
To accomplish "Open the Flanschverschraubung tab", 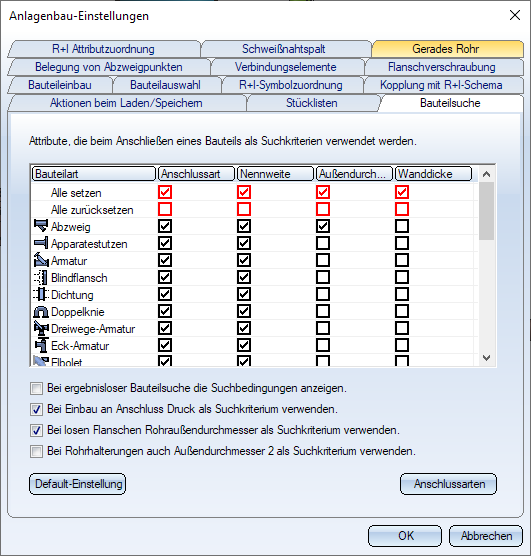I will 442,67.
